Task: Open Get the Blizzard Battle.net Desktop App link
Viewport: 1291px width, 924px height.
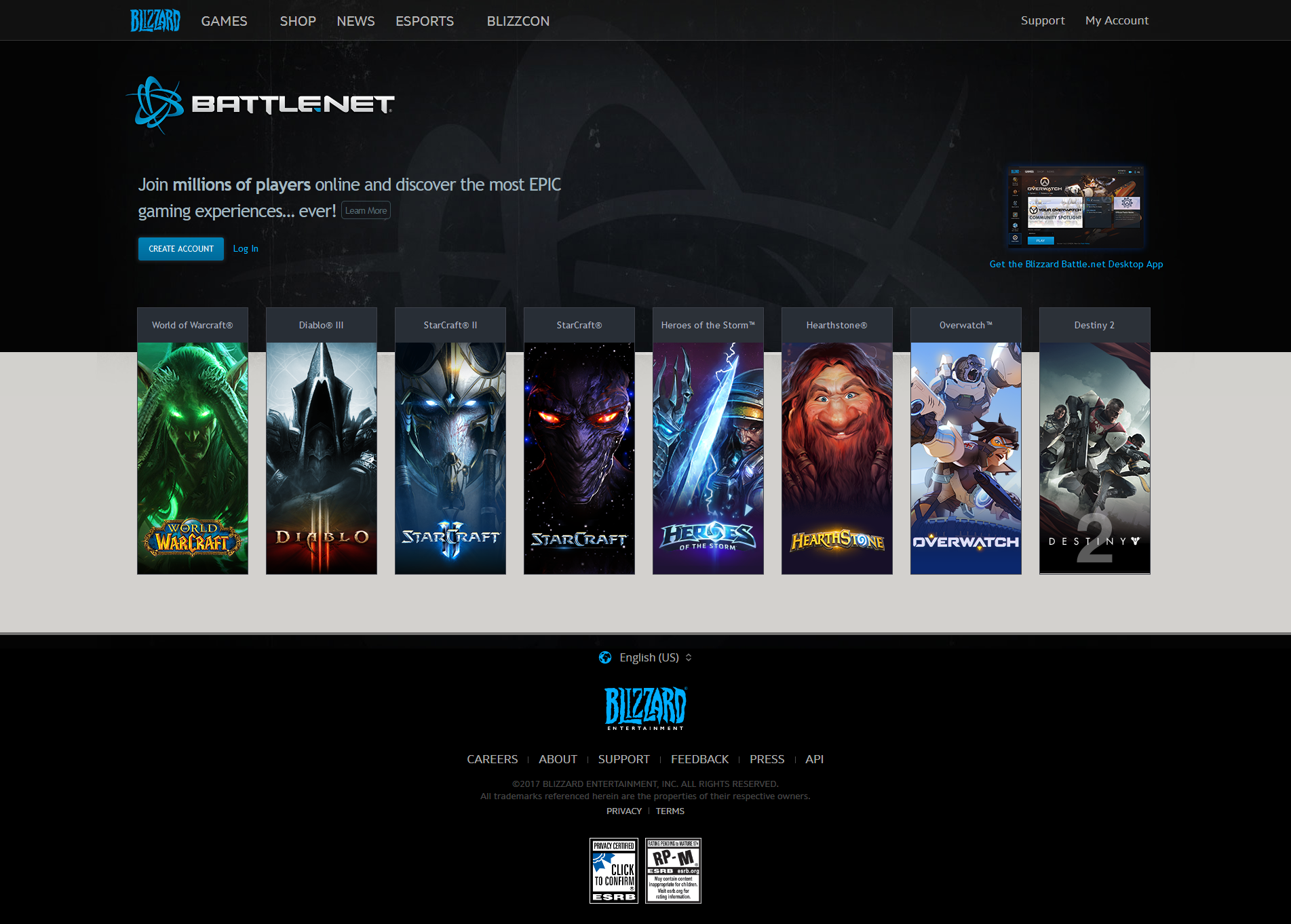Action: [1076, 265]
